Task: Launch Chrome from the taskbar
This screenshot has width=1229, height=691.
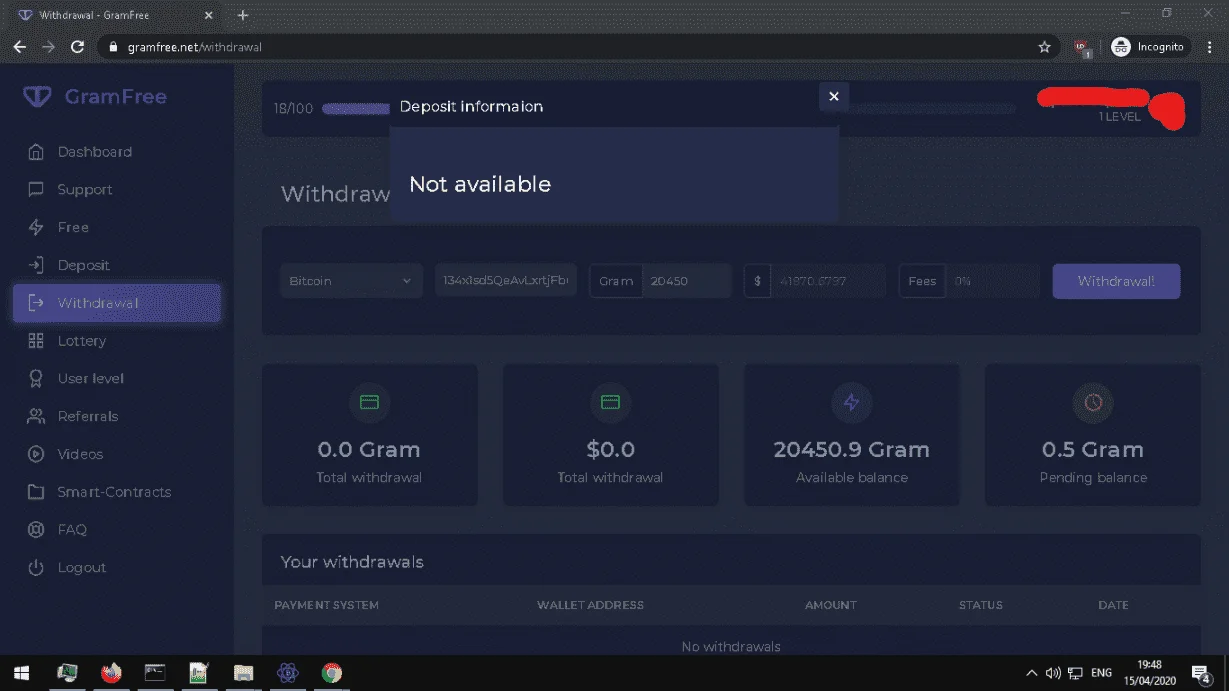Action: pyautogui.click(x=331, y=673)
